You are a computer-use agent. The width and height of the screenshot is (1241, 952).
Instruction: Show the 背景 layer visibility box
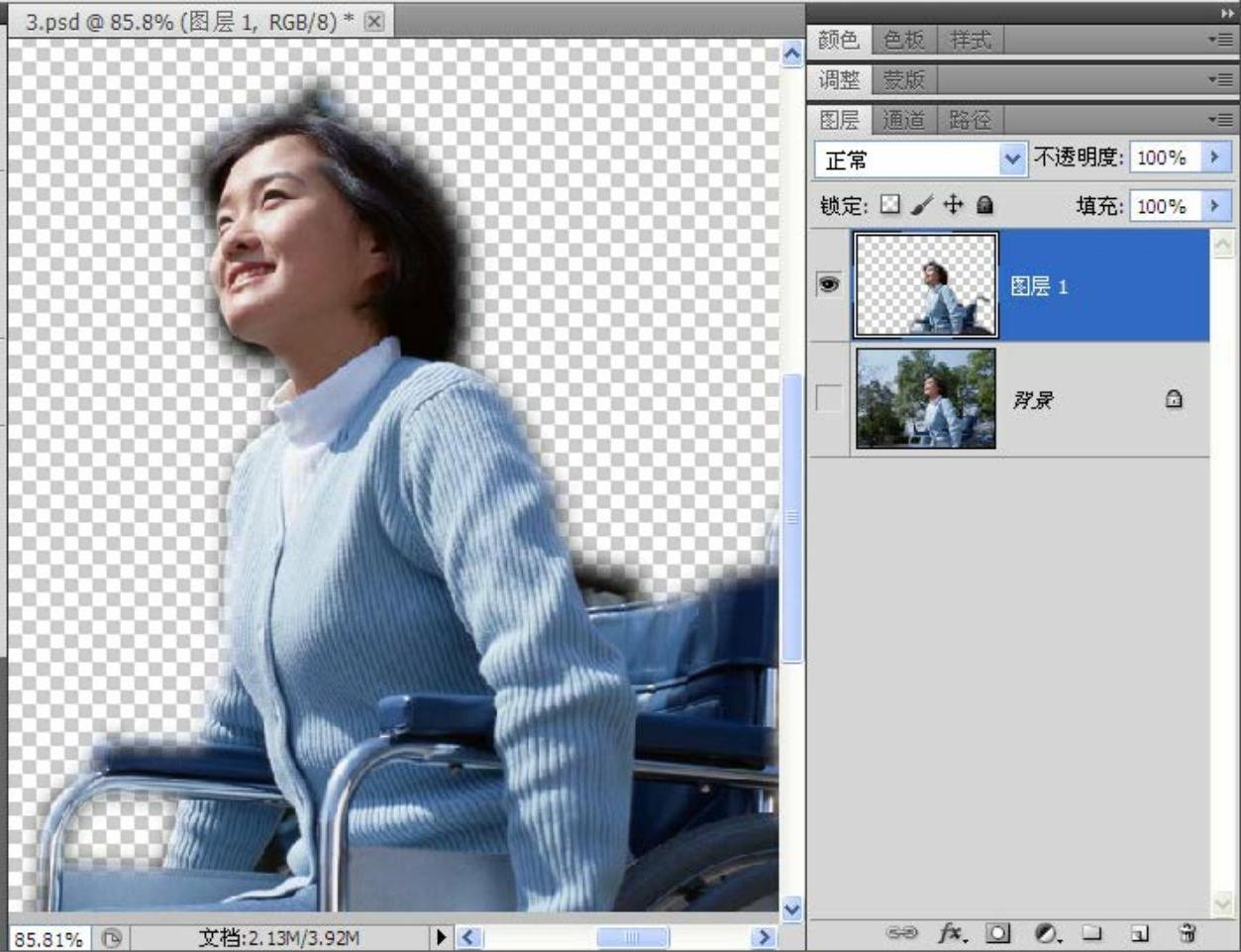point(829,398)
